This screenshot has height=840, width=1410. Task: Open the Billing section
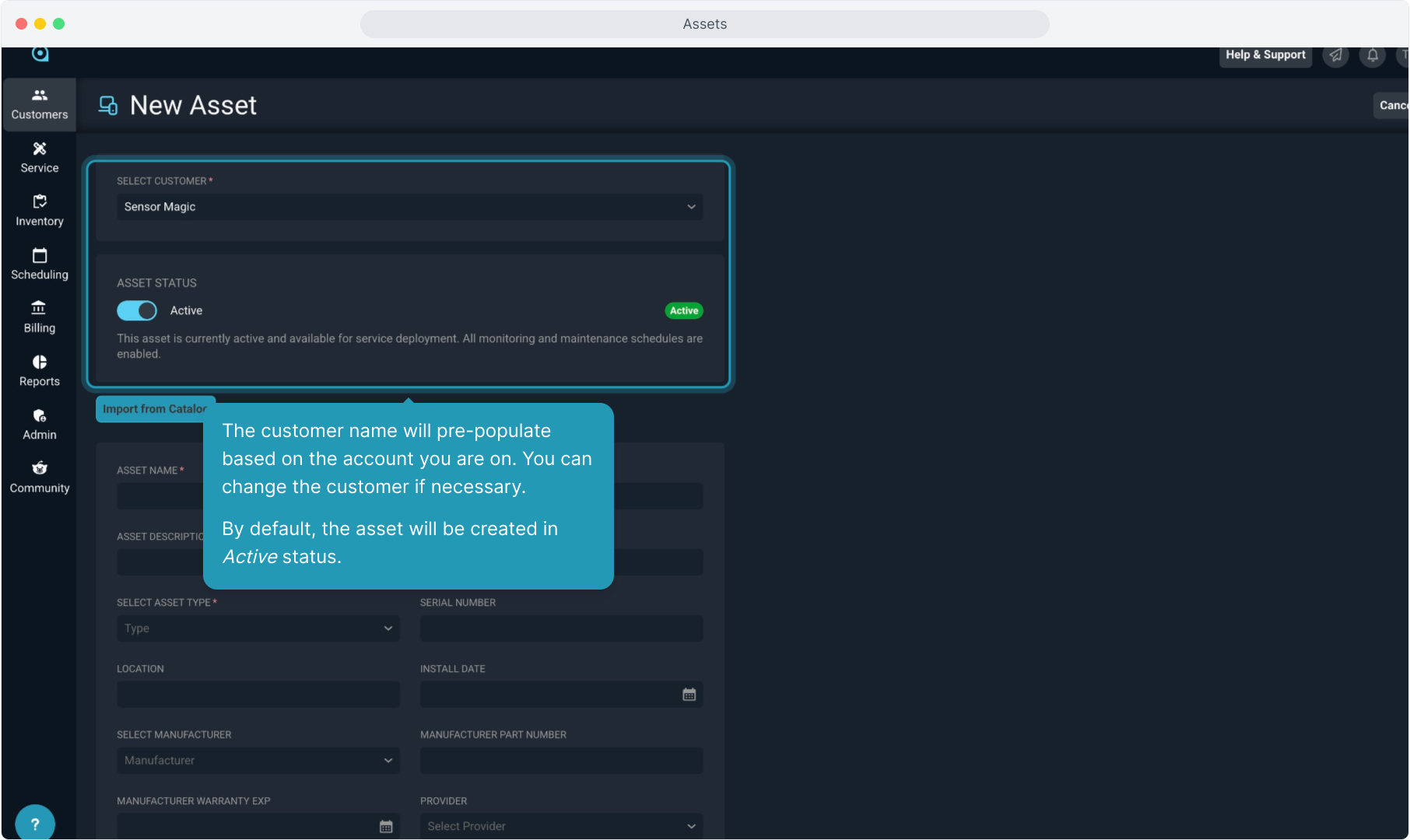click(x=40, y=317)
